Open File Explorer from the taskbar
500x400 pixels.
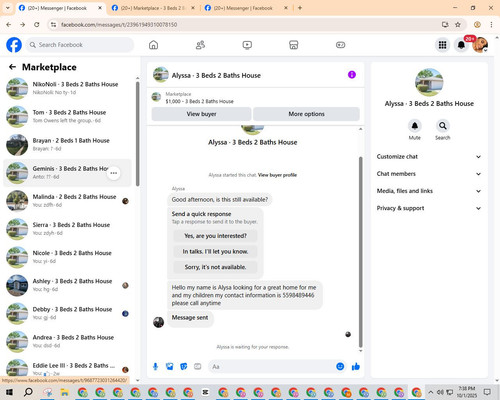64,392
